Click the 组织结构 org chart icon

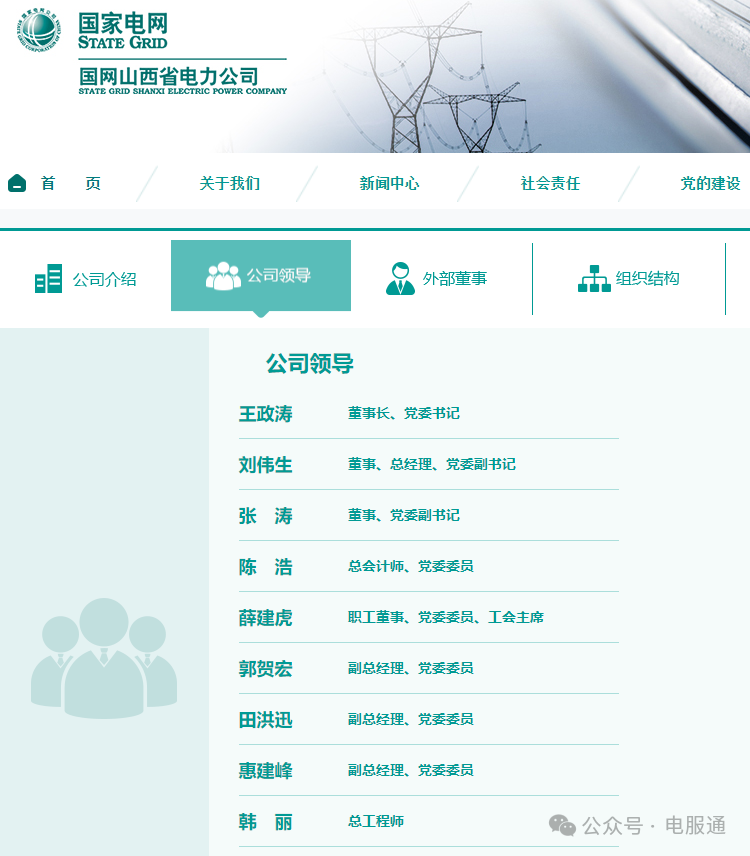pyautogui.click(x=594, y=278)
